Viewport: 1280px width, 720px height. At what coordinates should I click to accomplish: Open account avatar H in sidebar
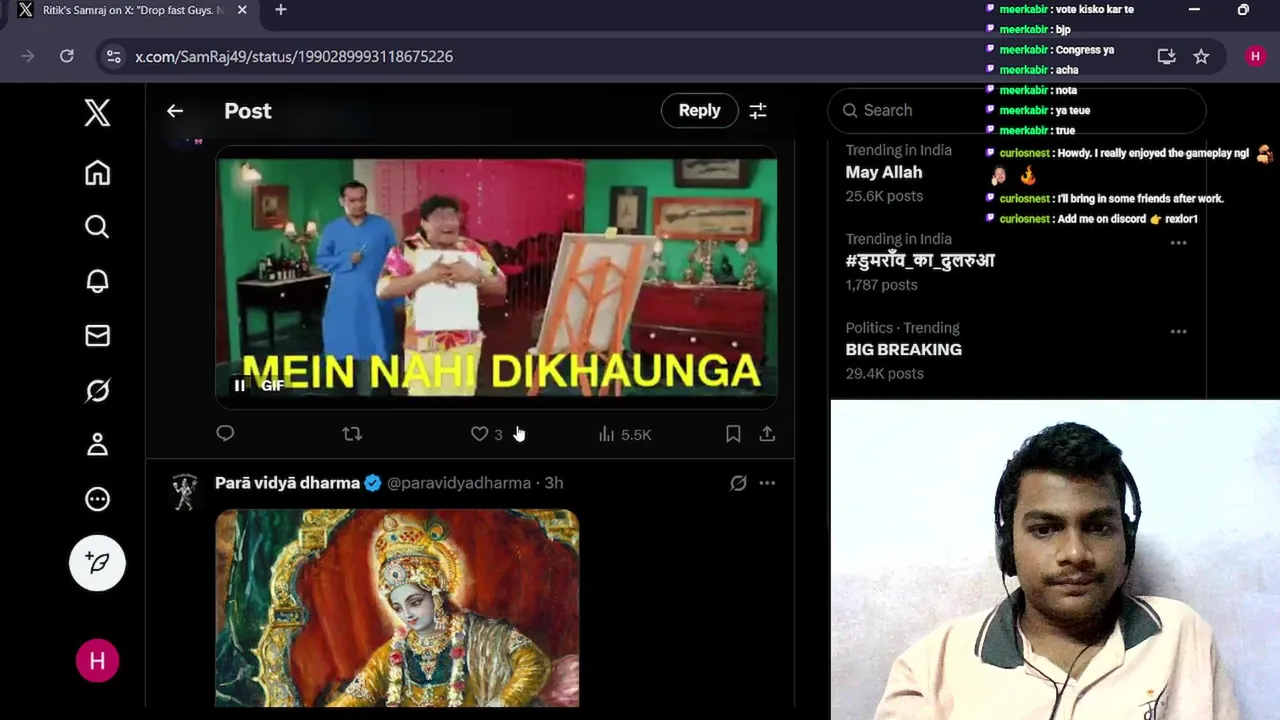click(97, 661)
